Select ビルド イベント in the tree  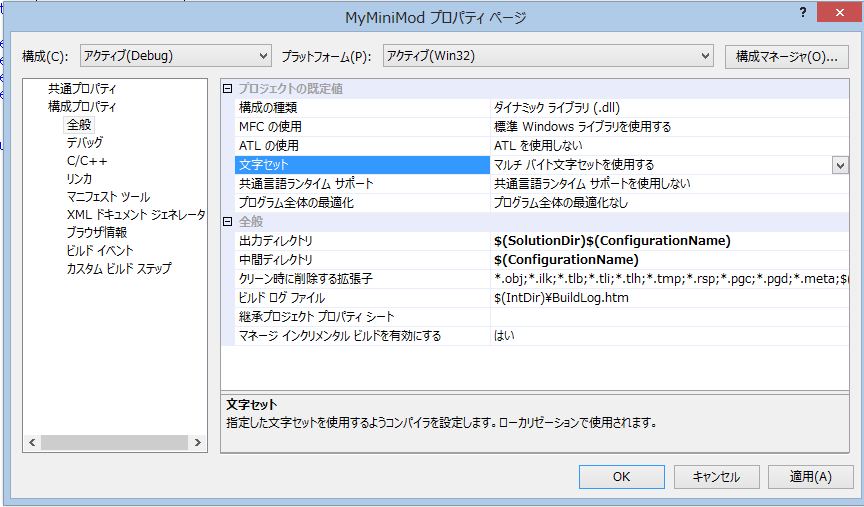100,251
